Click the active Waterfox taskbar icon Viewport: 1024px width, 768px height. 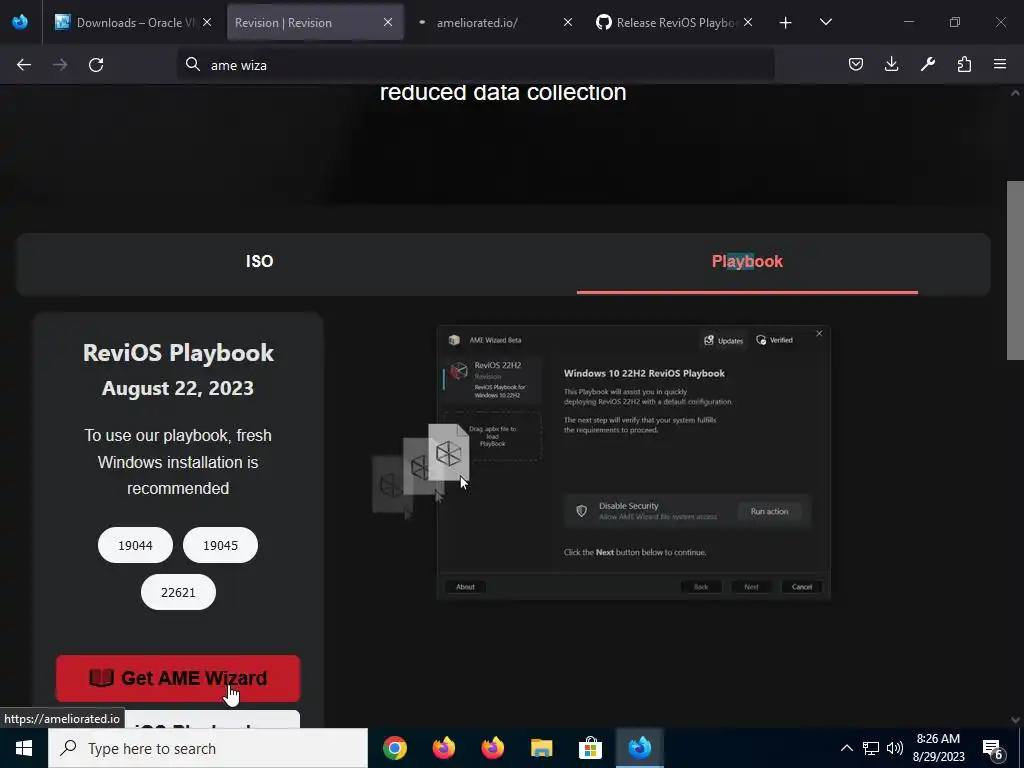[639, 748]
